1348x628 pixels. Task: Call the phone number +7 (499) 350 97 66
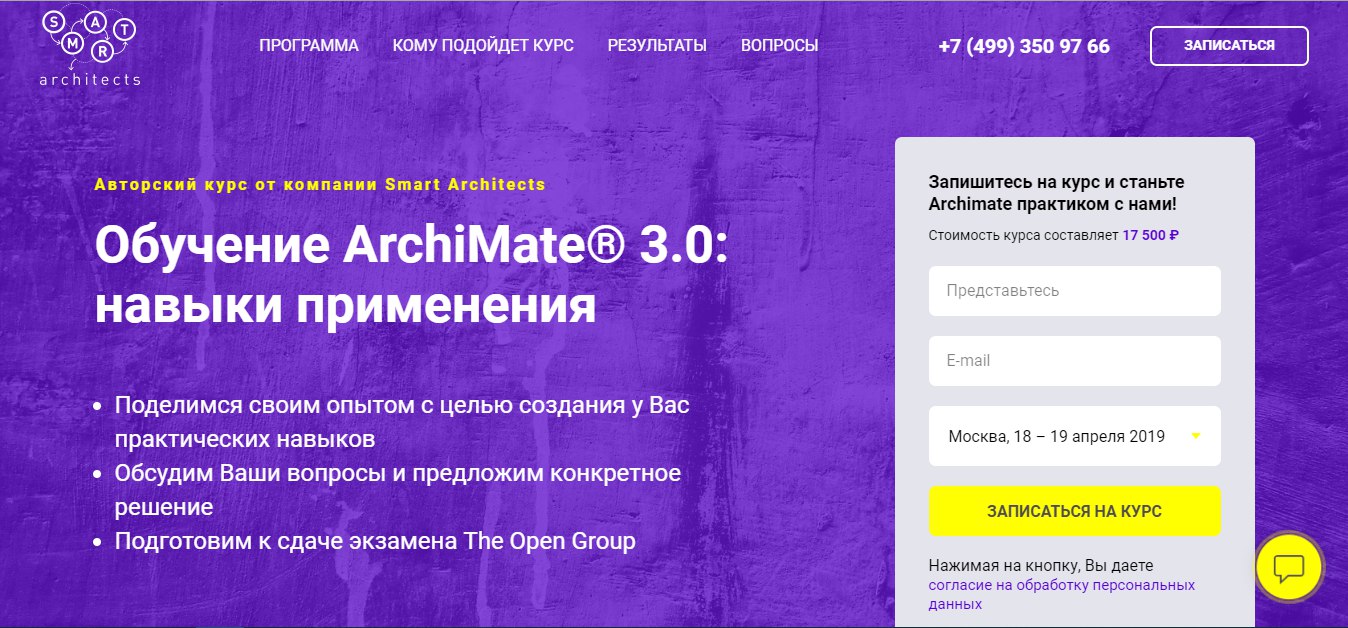pyautogui.click(x=1024, y=46)
